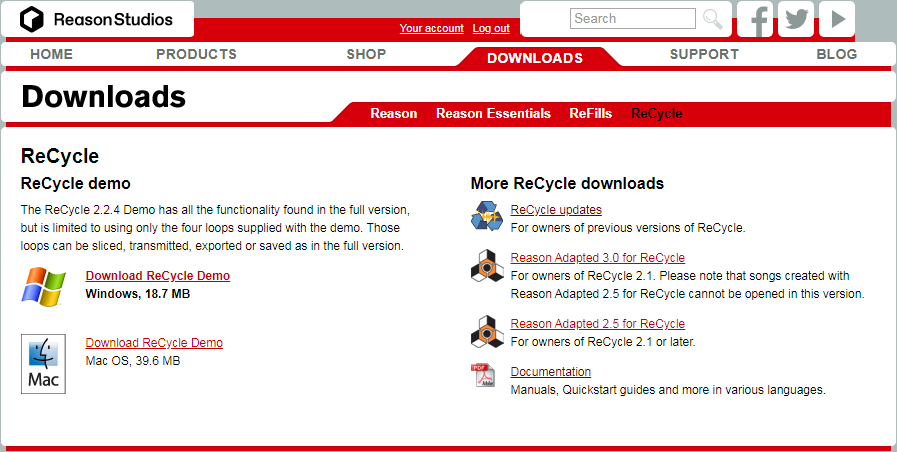The height and width of the screenshot is (452, 897).
Task: Select the ReCycle subtab
Action: (657, 113)
